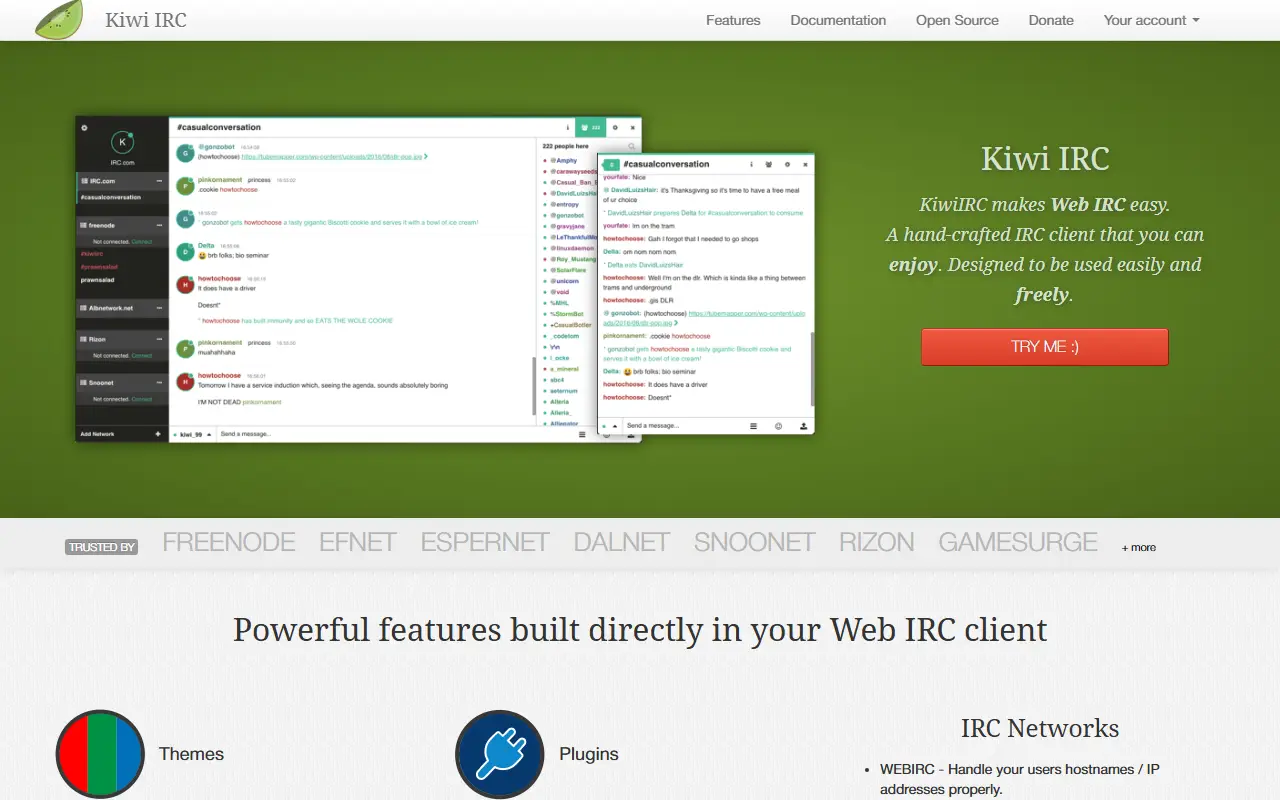Open the Features nav item
Viewport: 1280px width, 800px height.
733,20
